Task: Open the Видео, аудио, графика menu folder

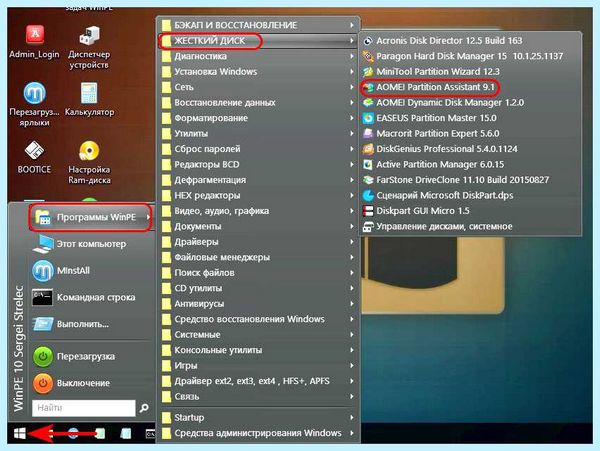Action: click(258, 211)
